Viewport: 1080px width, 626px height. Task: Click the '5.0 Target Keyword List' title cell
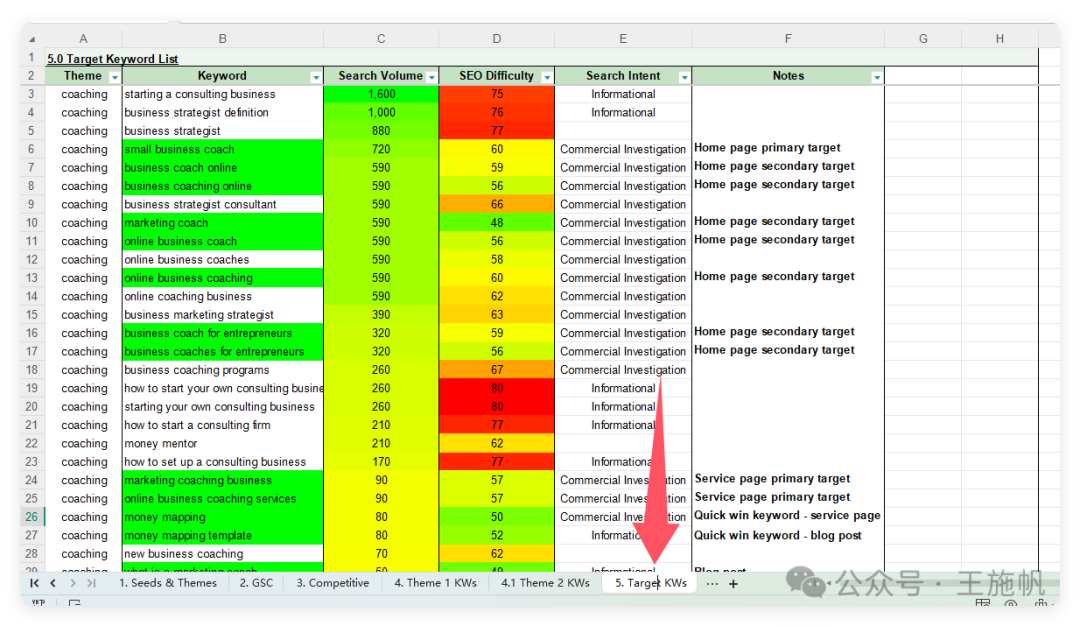(x=112, y=59)
